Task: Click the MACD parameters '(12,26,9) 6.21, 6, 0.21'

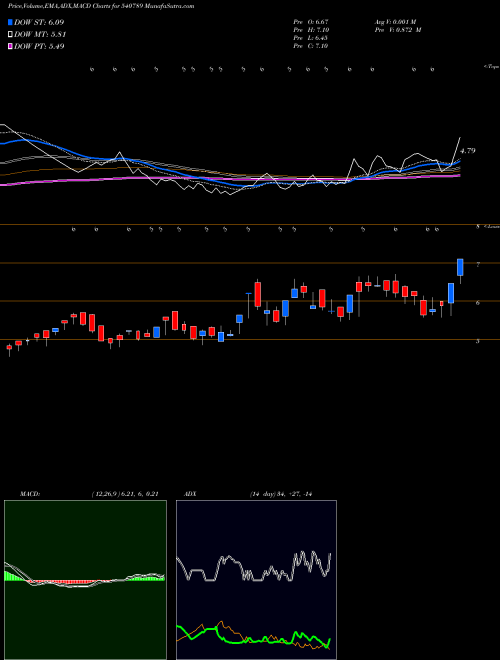Action: point(125,494)
